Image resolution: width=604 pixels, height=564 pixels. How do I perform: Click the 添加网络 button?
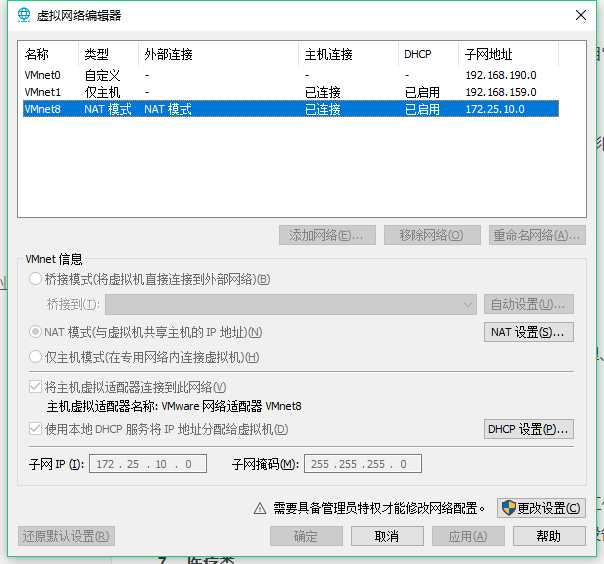pyautogui.click(x=327, y=235)
